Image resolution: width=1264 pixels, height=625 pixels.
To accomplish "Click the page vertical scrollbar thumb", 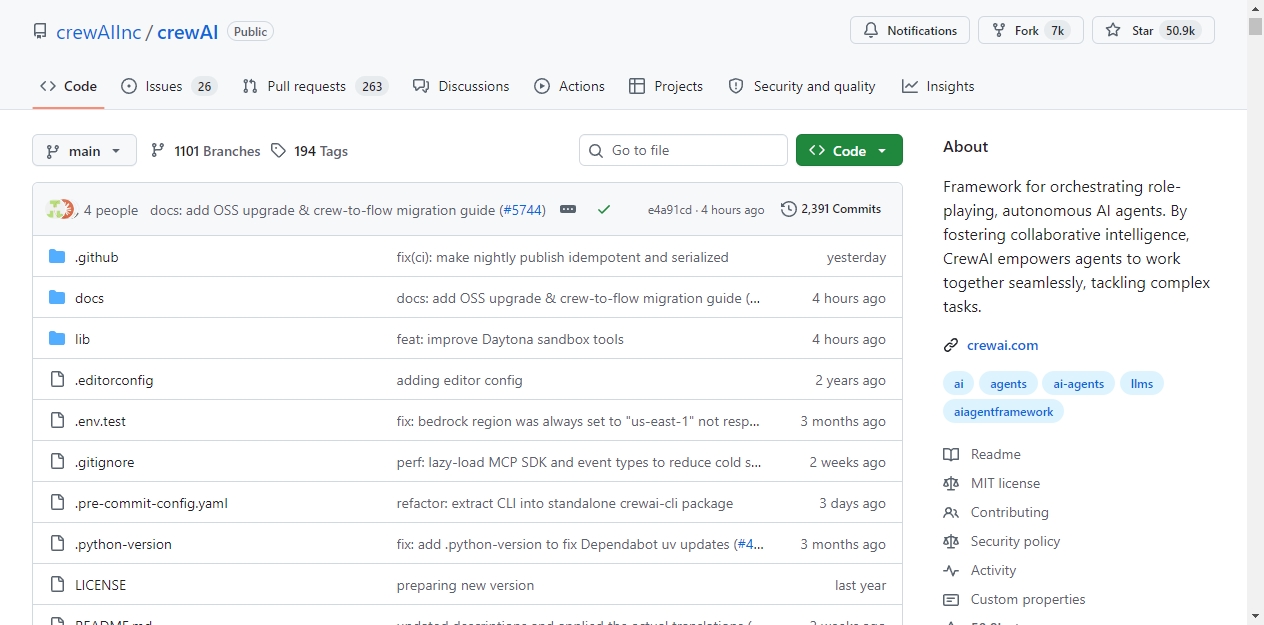I will click(1255, 27).
